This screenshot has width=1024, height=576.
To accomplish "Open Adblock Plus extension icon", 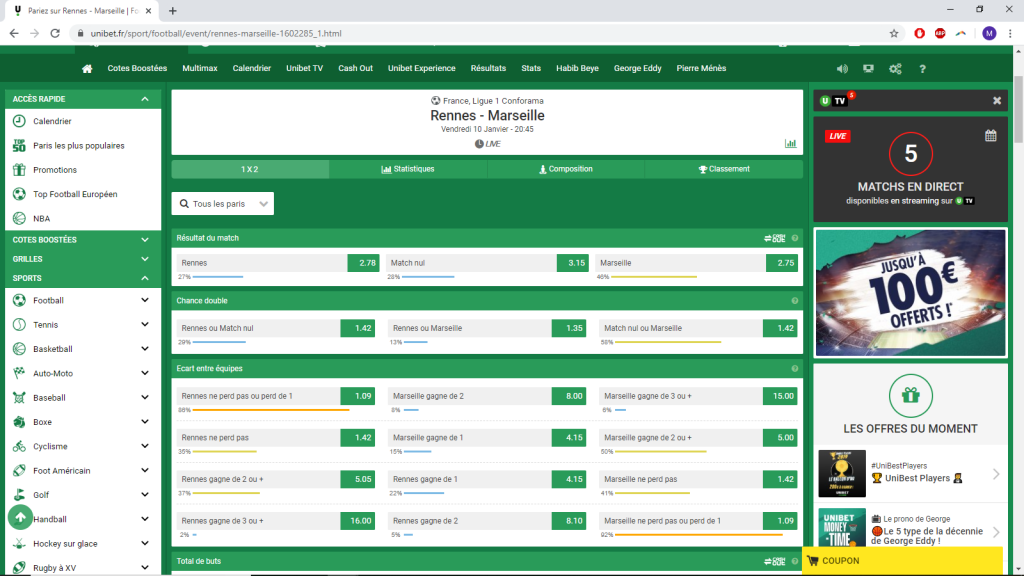I will [x=940, y=33].
